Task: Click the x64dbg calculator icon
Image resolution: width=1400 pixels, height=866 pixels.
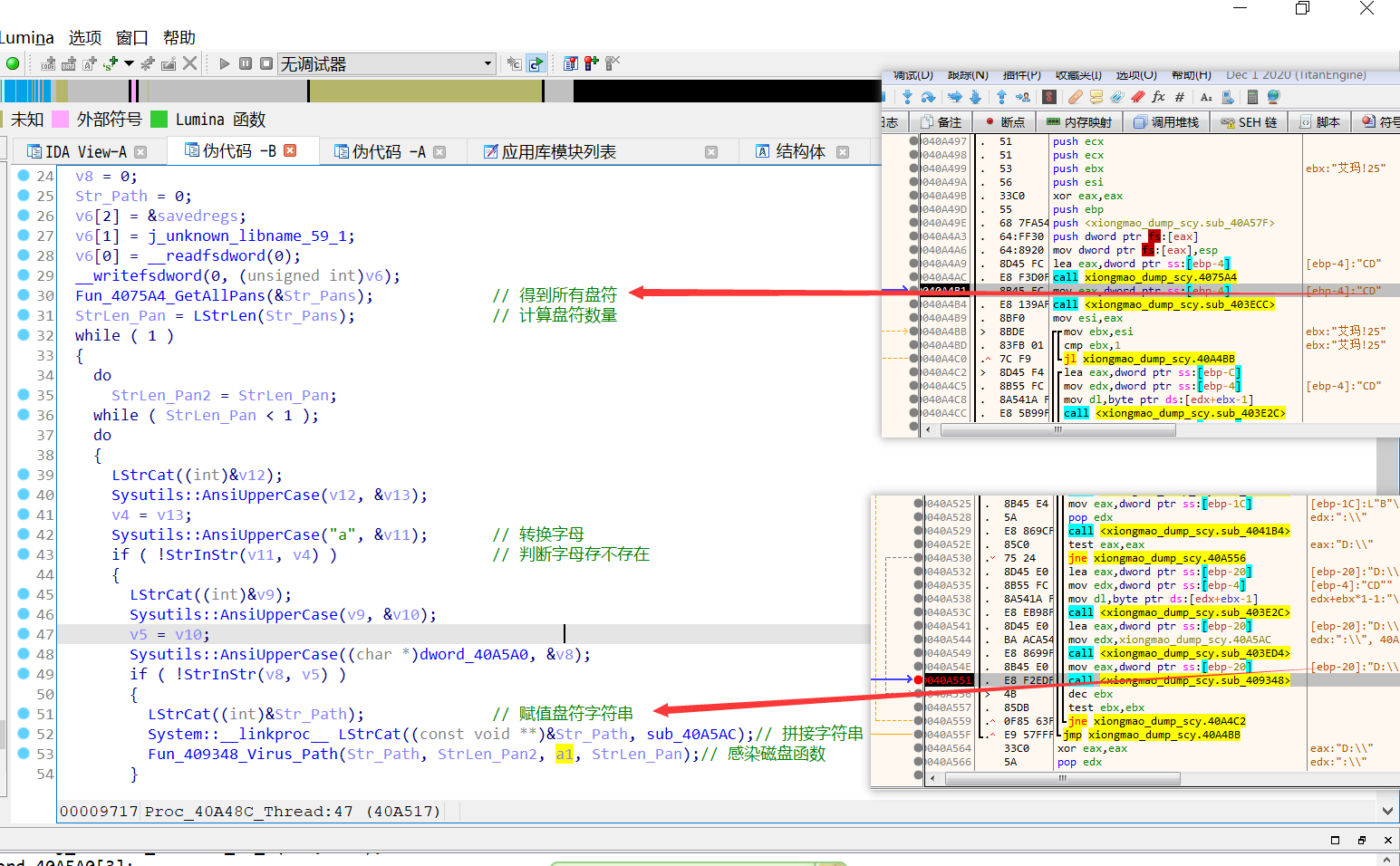Action: click(x=1252, y=97)
